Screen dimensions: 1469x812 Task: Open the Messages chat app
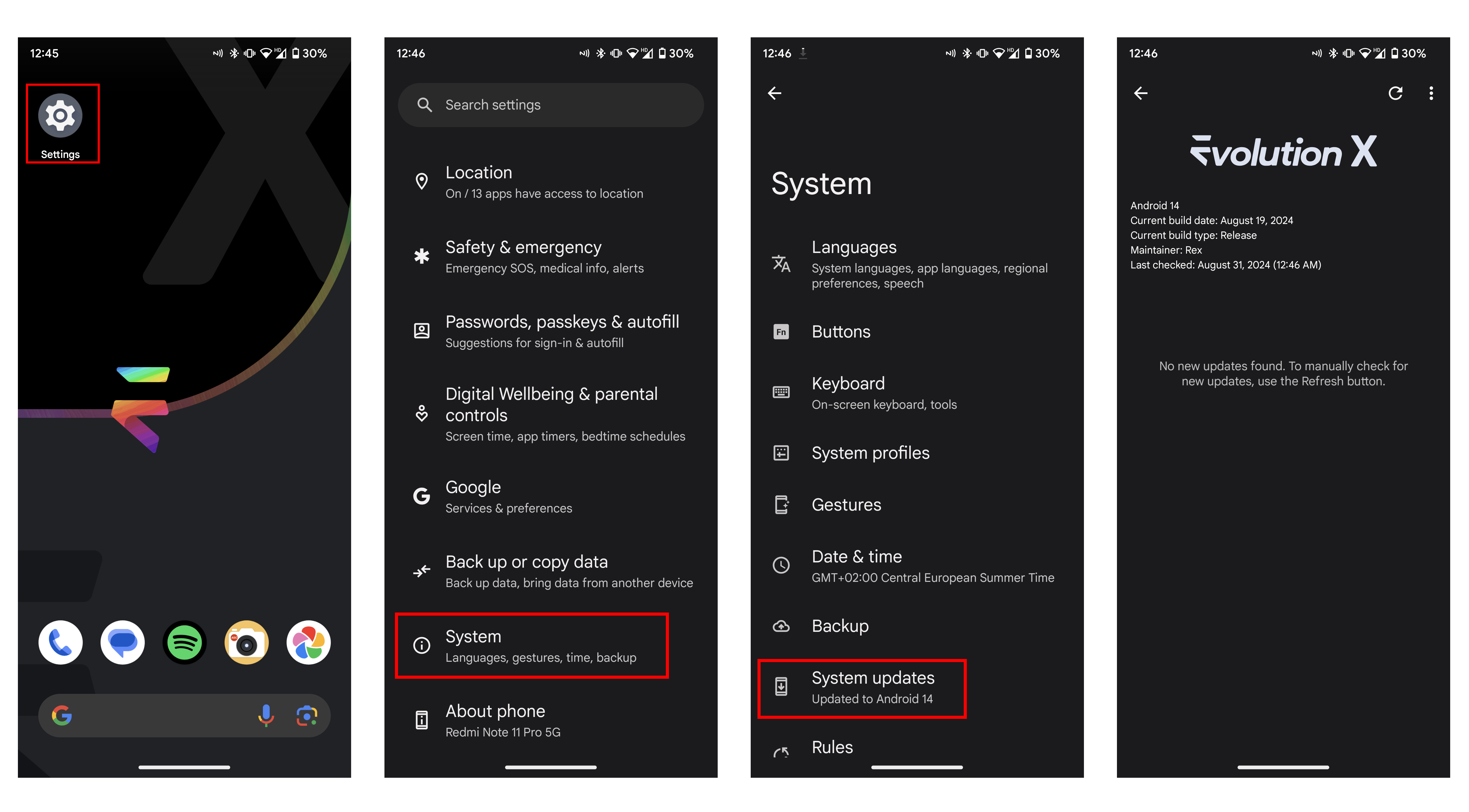[x=122, y=643]
